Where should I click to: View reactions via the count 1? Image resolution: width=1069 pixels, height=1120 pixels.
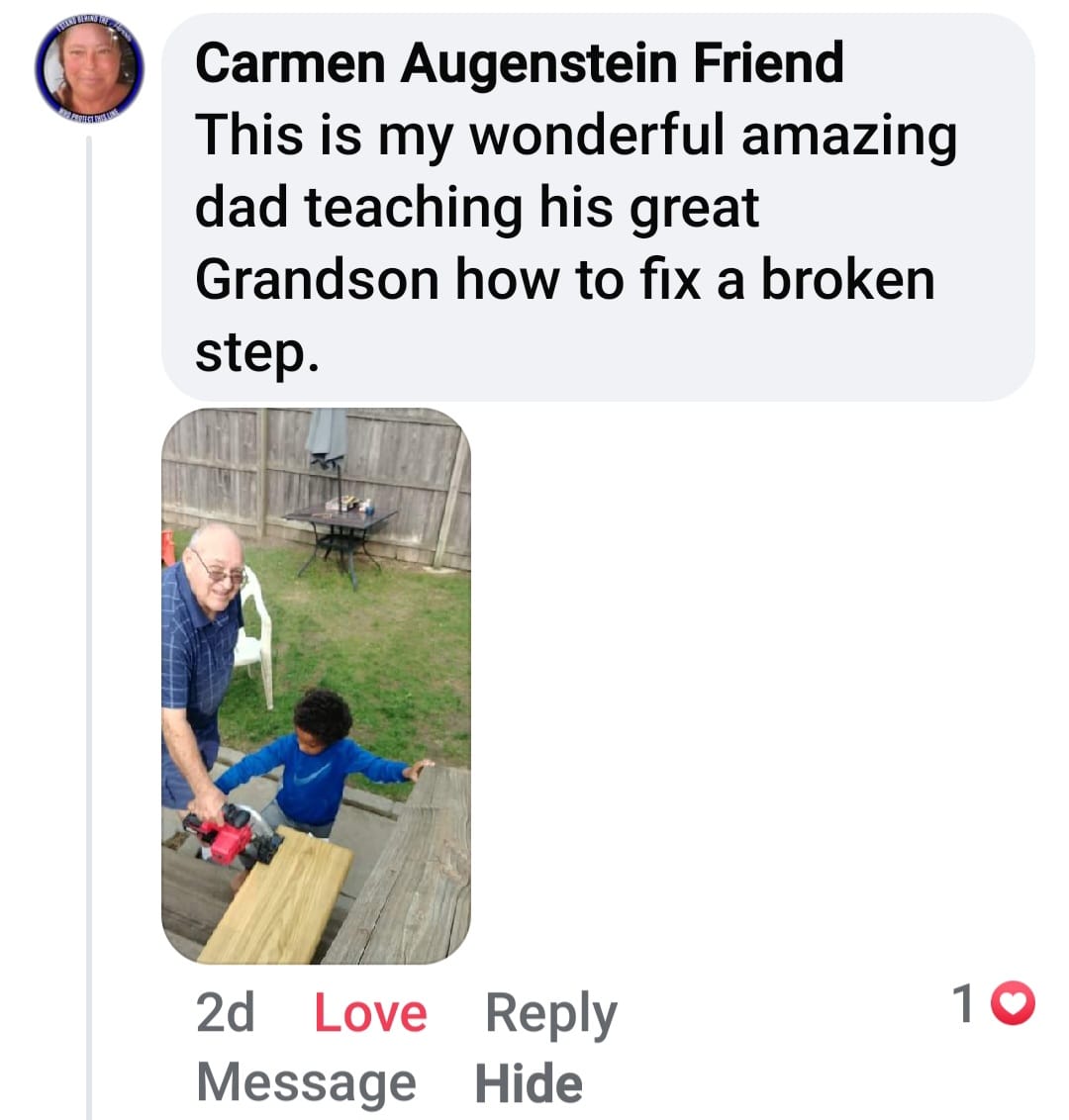(x=962, y=1003)
